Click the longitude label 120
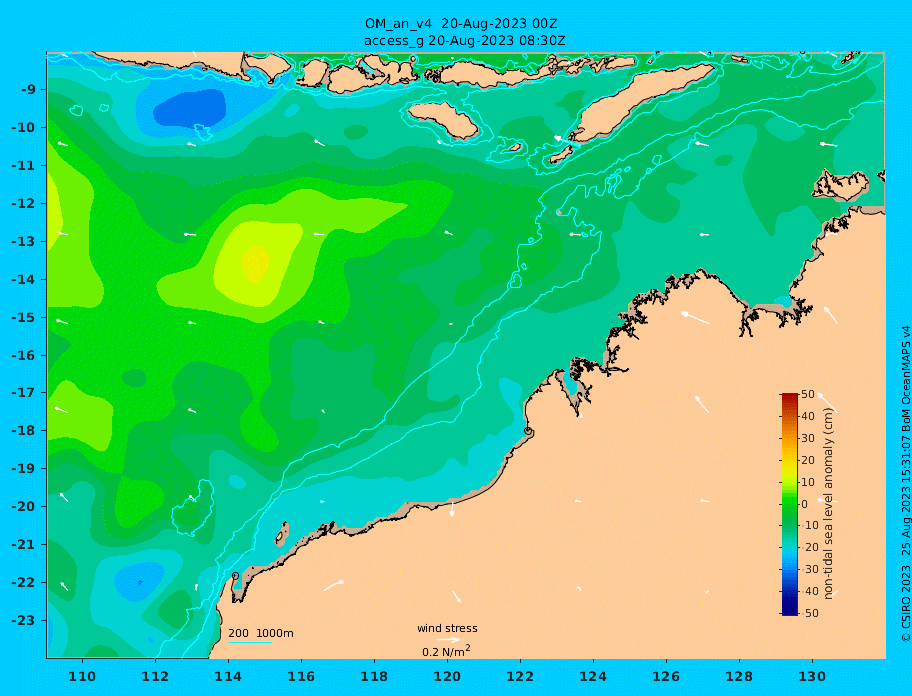 pos(447,676)
